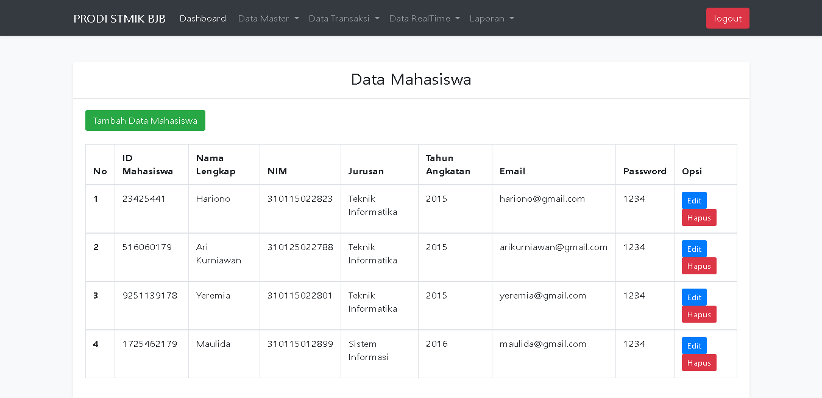Click the red logout button
Image resolution: width=822 pixels, height=398 pixels.
click(728, 18)
